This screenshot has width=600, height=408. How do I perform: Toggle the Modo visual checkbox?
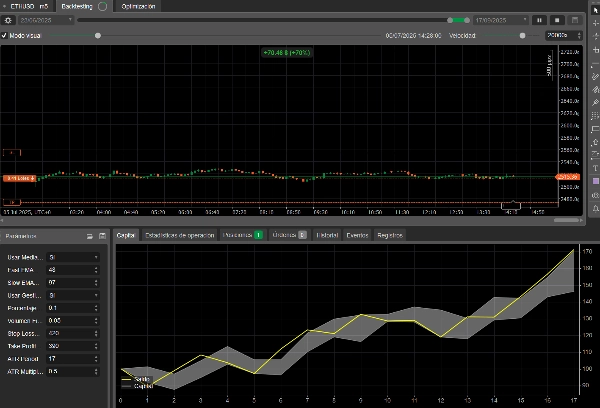coord(4,35)
